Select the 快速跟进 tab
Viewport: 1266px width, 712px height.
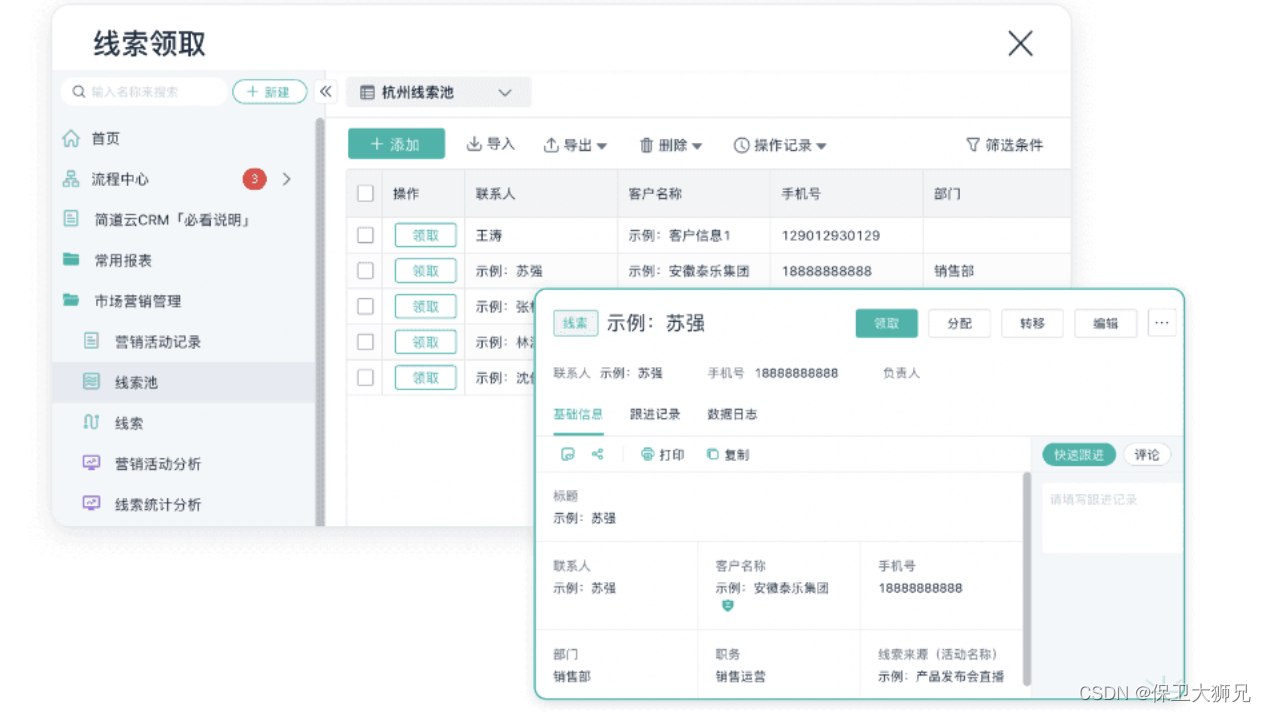pos(1079,454)
